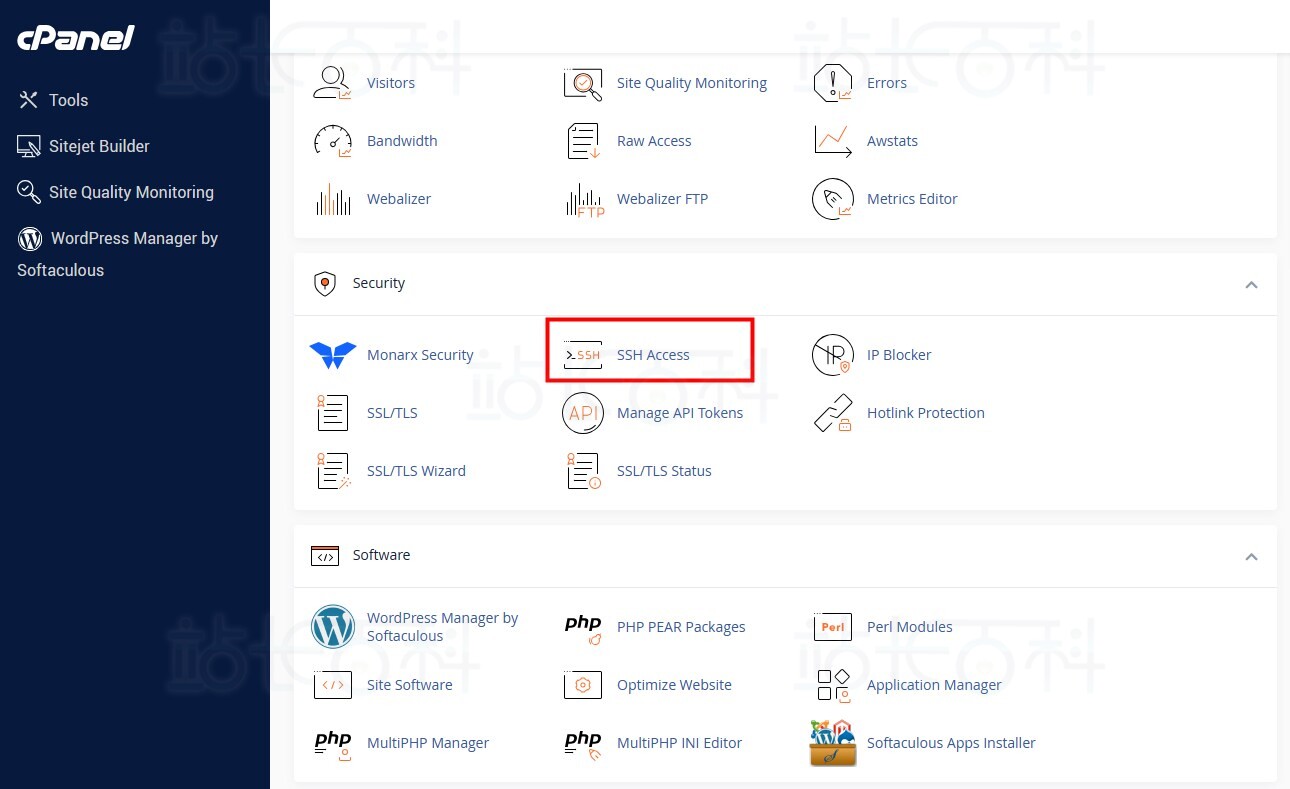Click the Manage API Tokens icon
The width and height of the screenshot is (1290, 789).
click(583, 413)
